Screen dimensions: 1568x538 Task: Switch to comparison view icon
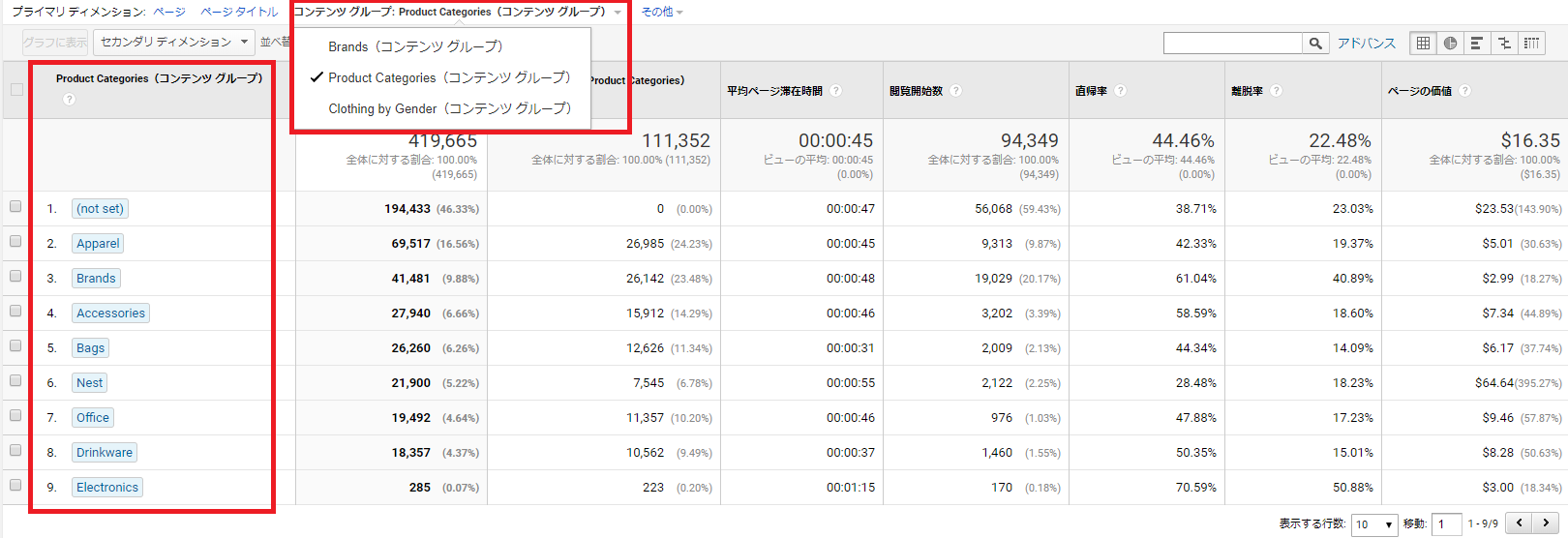1504,43
